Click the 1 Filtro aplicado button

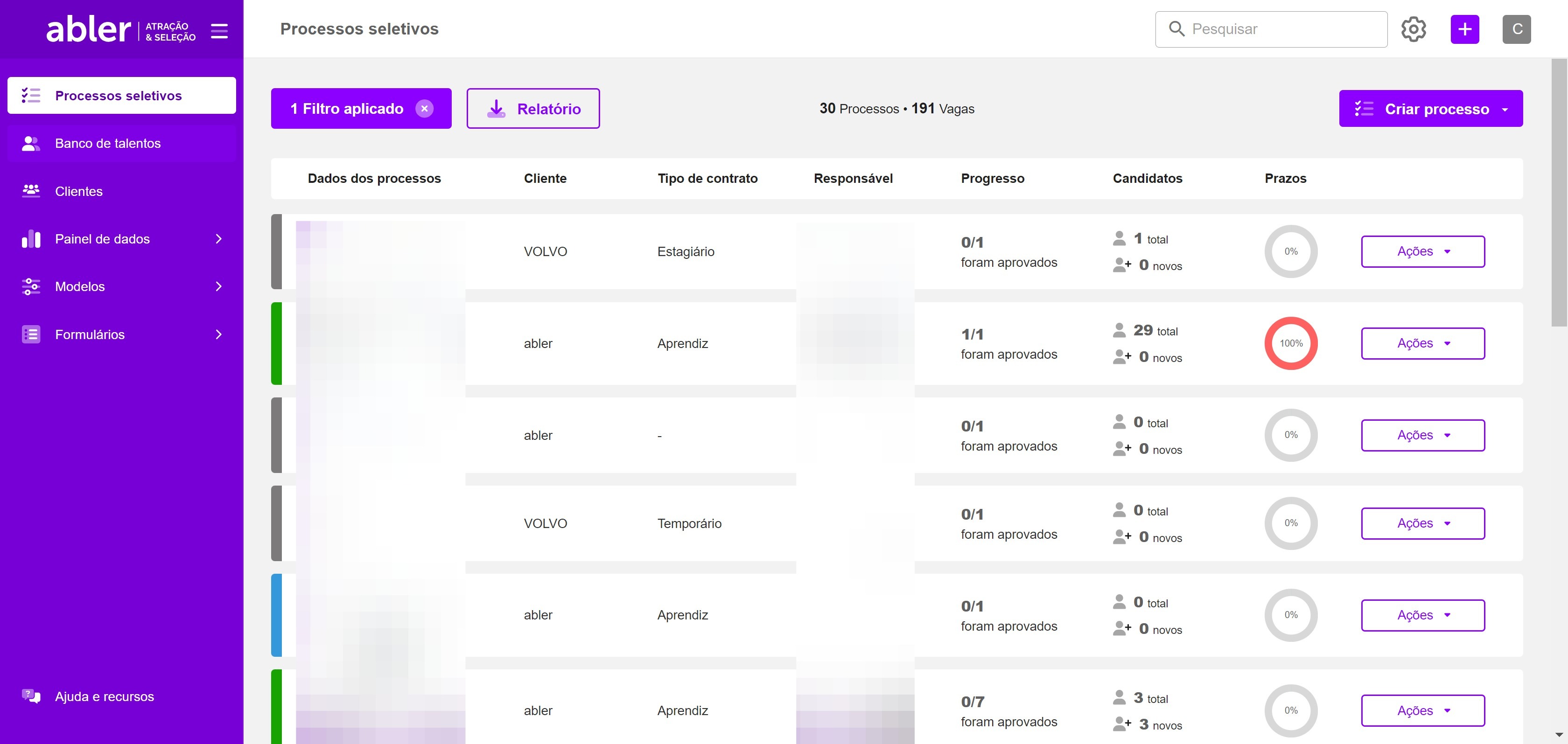click(347, 108)
